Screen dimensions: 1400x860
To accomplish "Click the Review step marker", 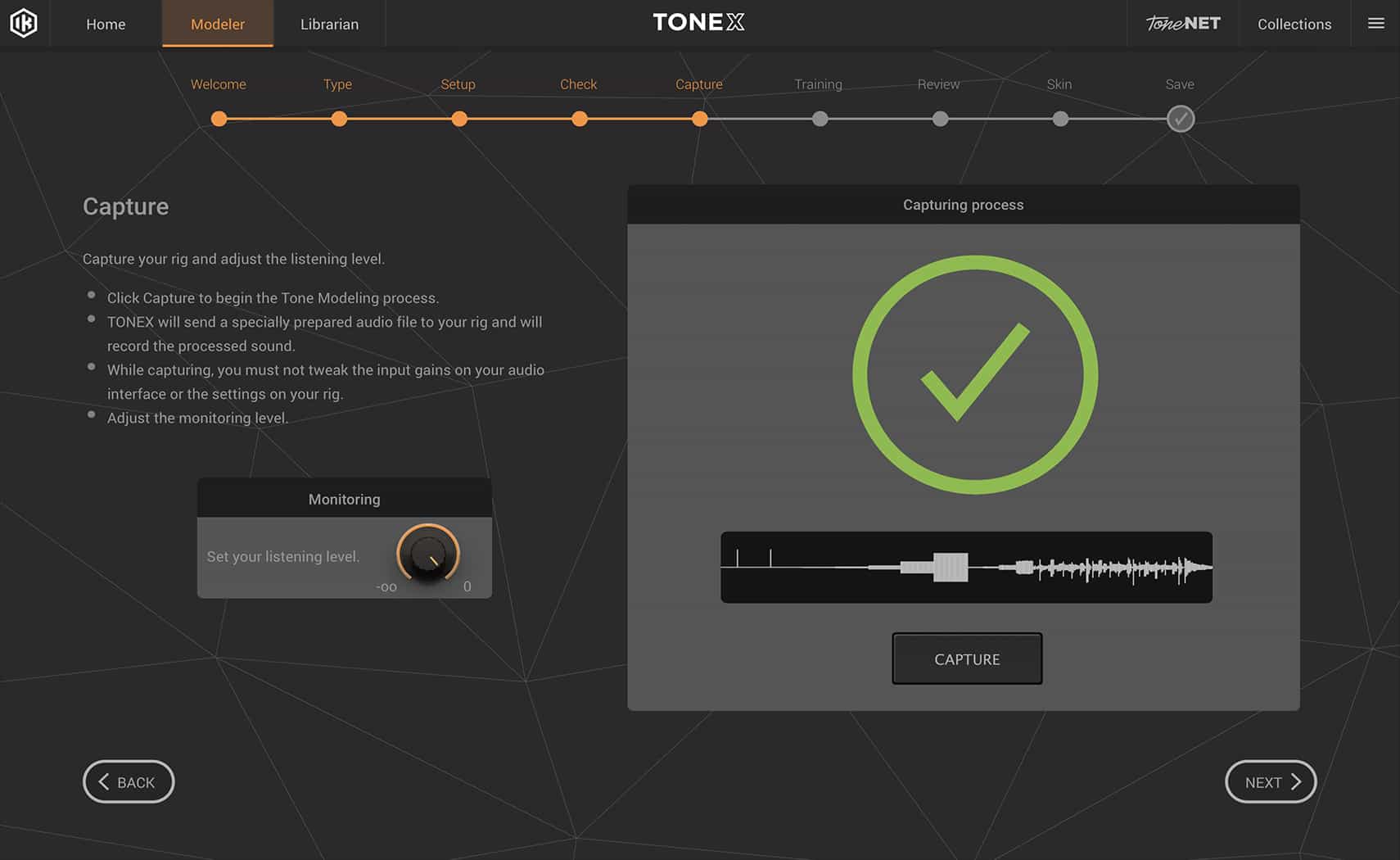I will (x=940, y=119).
